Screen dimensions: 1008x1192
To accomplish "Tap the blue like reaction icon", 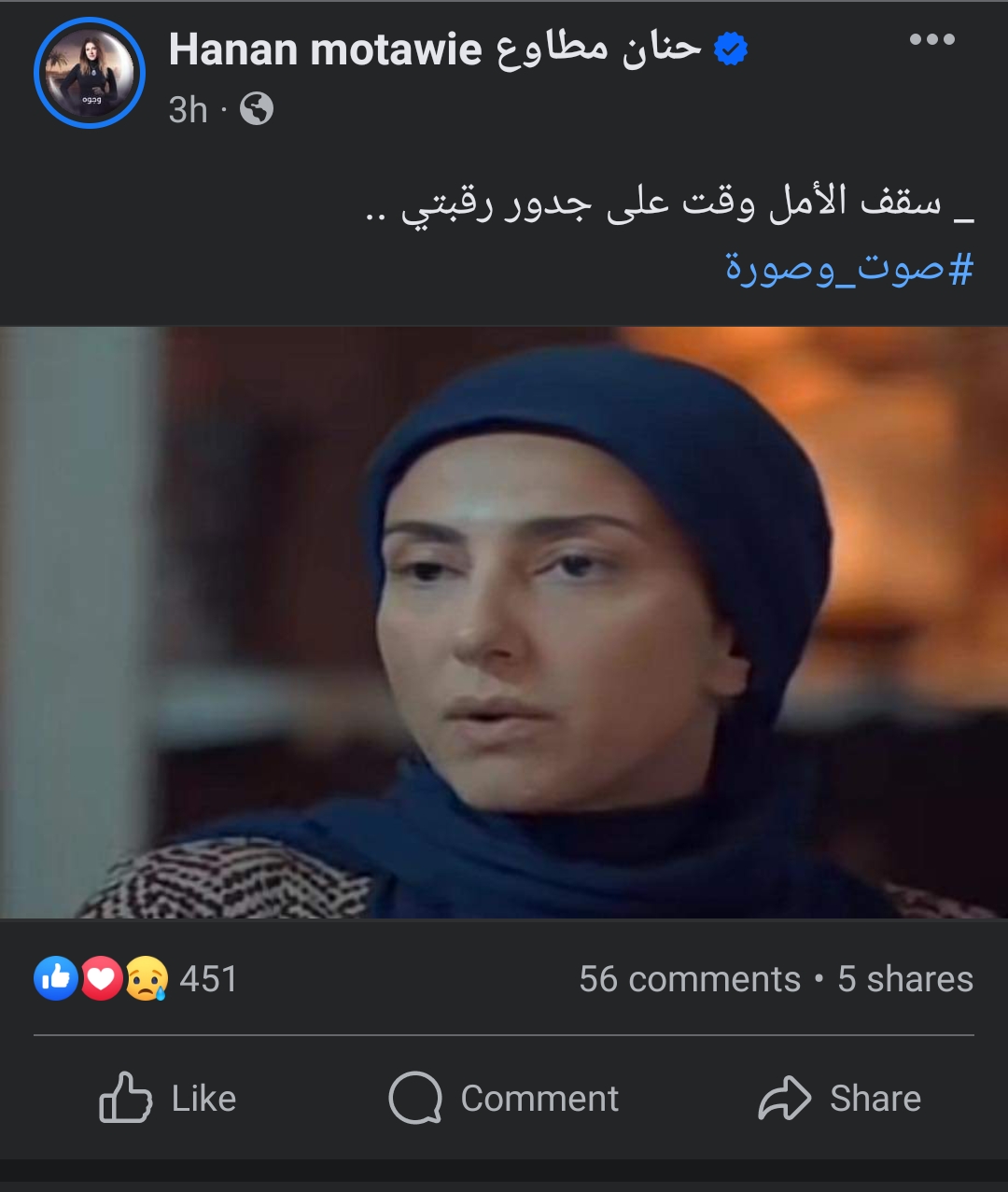I will (56, 978).
